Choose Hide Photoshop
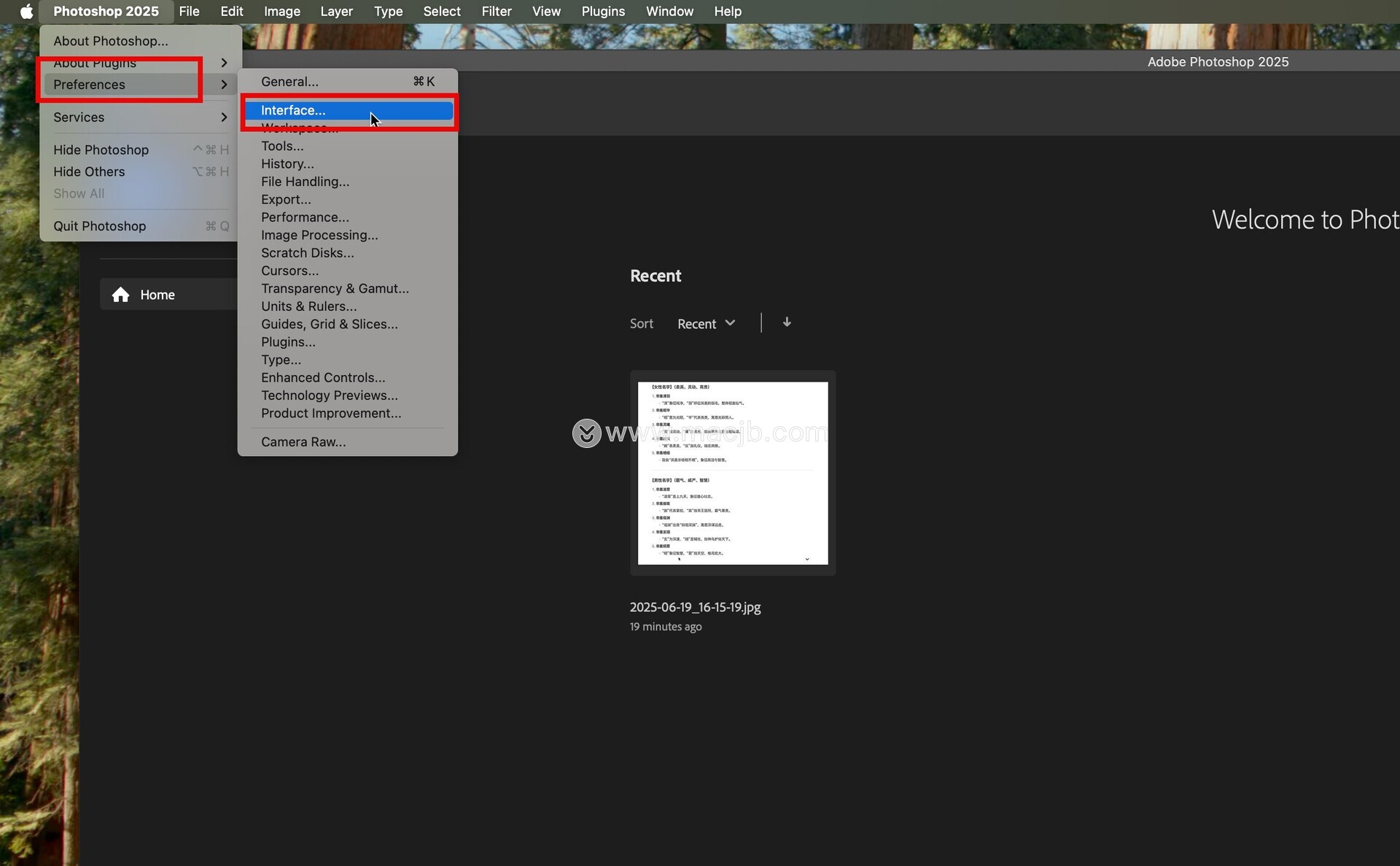The width and height of the screenshot is (1400, 866). point(140,150)
